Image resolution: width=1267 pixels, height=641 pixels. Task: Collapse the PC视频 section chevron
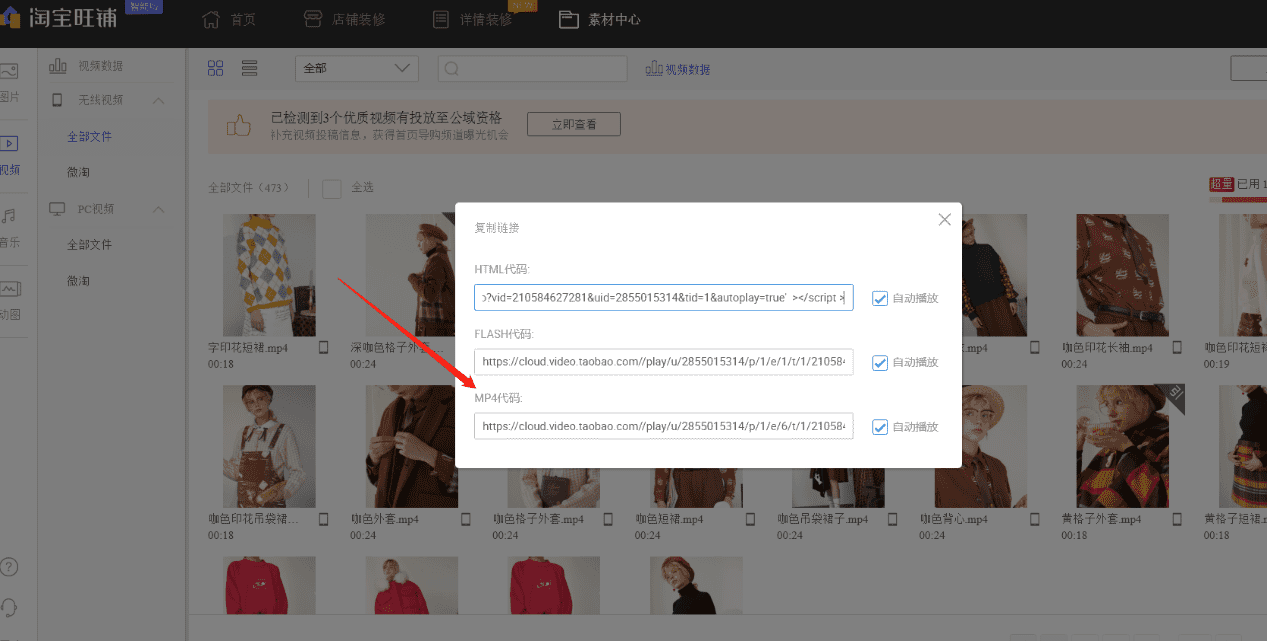159,209
